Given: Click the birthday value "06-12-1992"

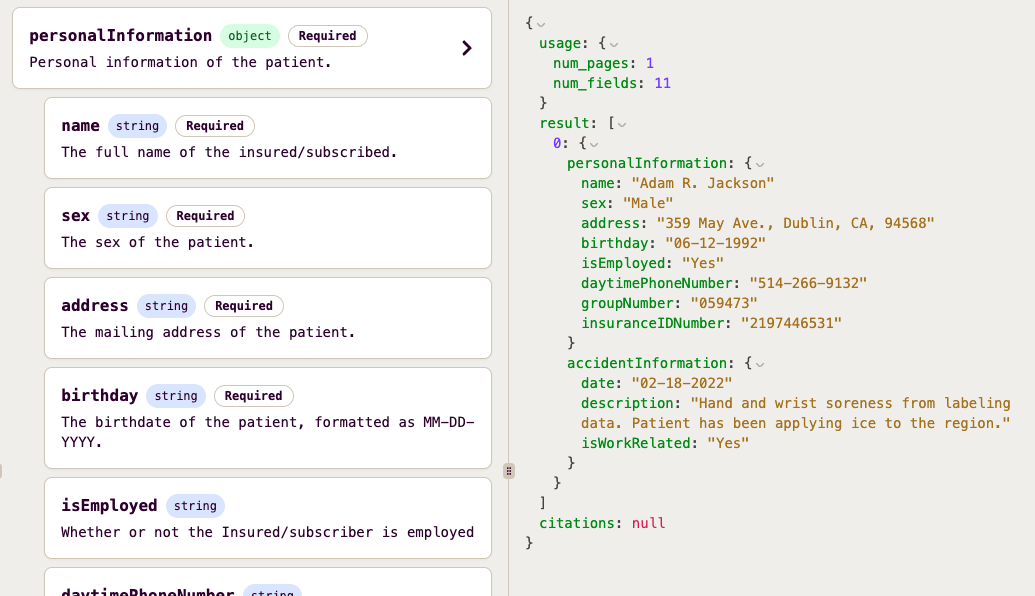Looking at the screenshot, I should tap(715, 243).
